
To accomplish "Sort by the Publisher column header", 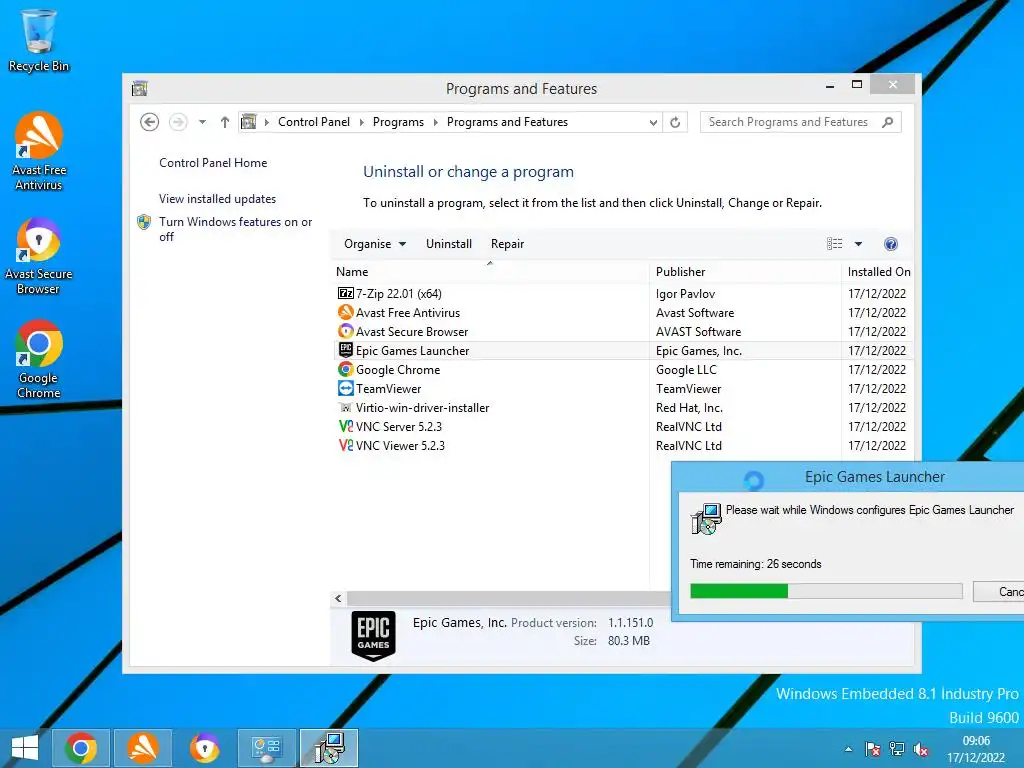I will 745,272.
